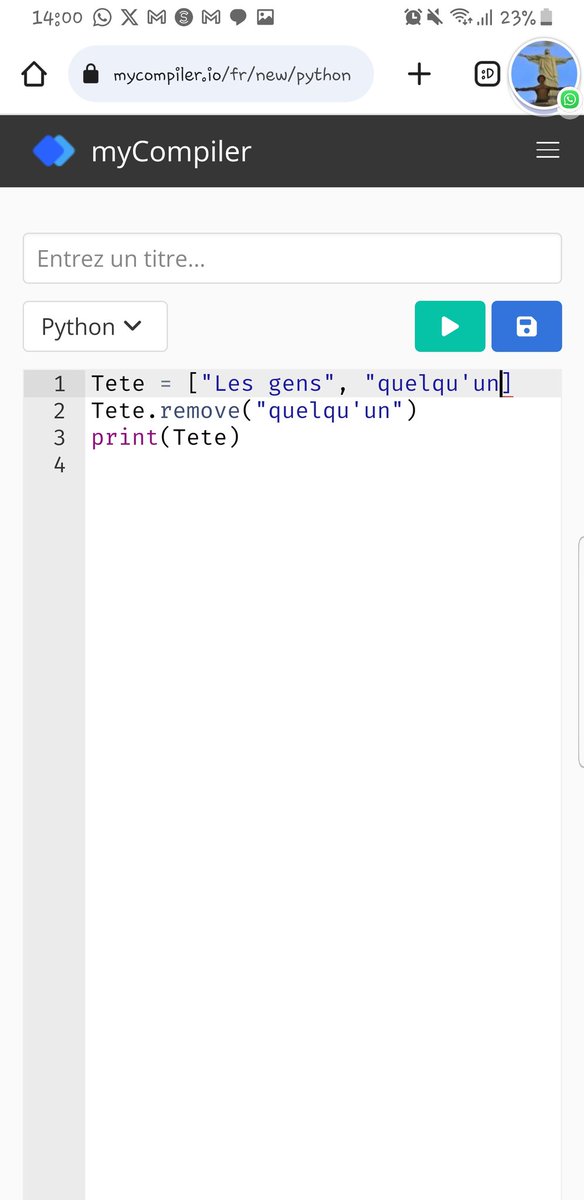Open the Python language dropdown
Screen dimensions: 584x1200
pos(95,326)
